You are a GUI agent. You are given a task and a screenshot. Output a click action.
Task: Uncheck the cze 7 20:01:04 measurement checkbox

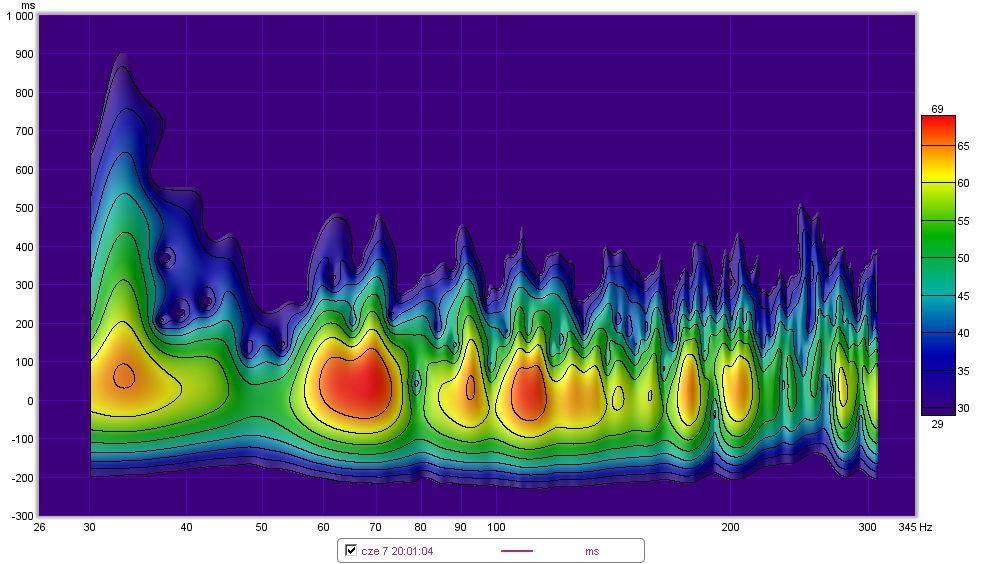pyautogui.click(x=351, y=550)
